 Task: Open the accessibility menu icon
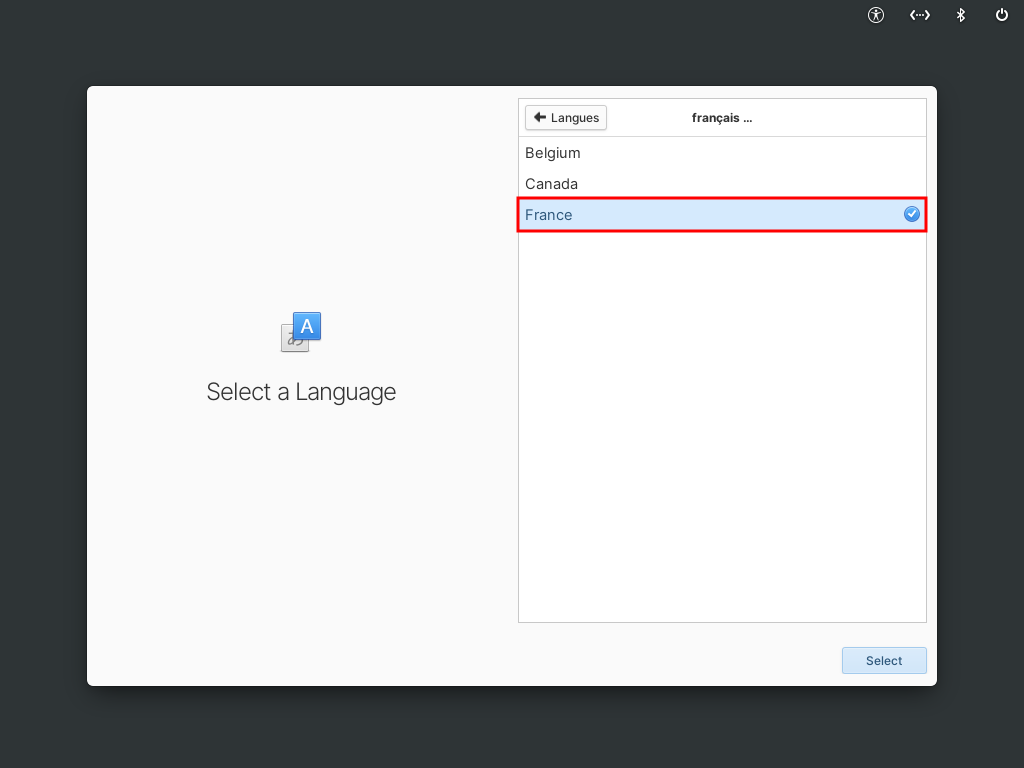click(876, 15)
